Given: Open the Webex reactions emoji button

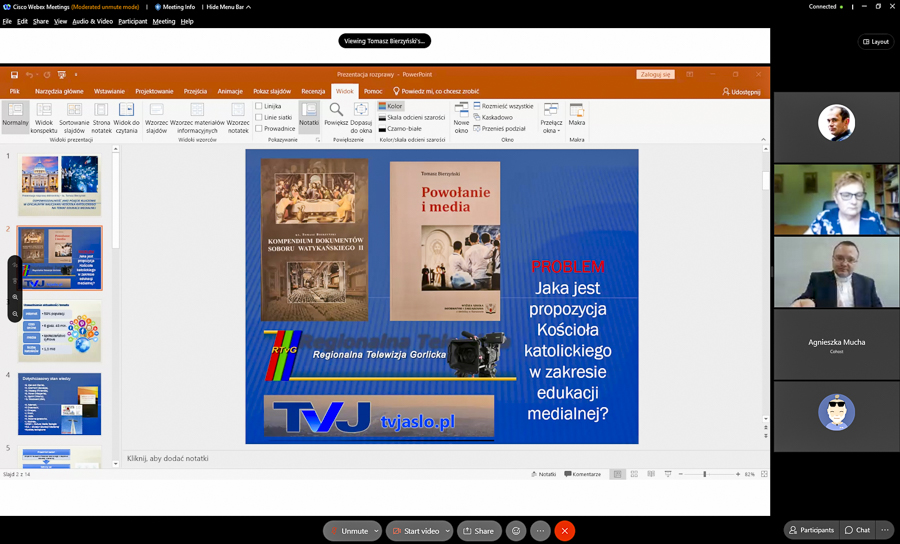Looking at the screenshot, I should [x=516, y=531].
